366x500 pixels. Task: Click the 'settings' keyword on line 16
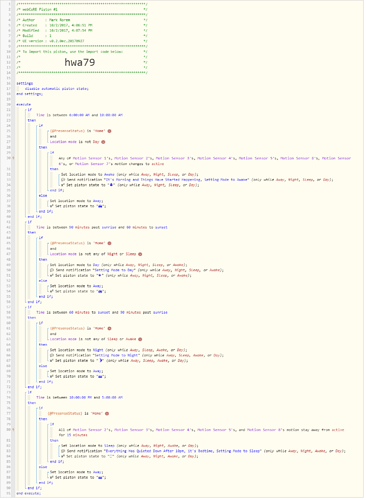(x=25, y=83)
